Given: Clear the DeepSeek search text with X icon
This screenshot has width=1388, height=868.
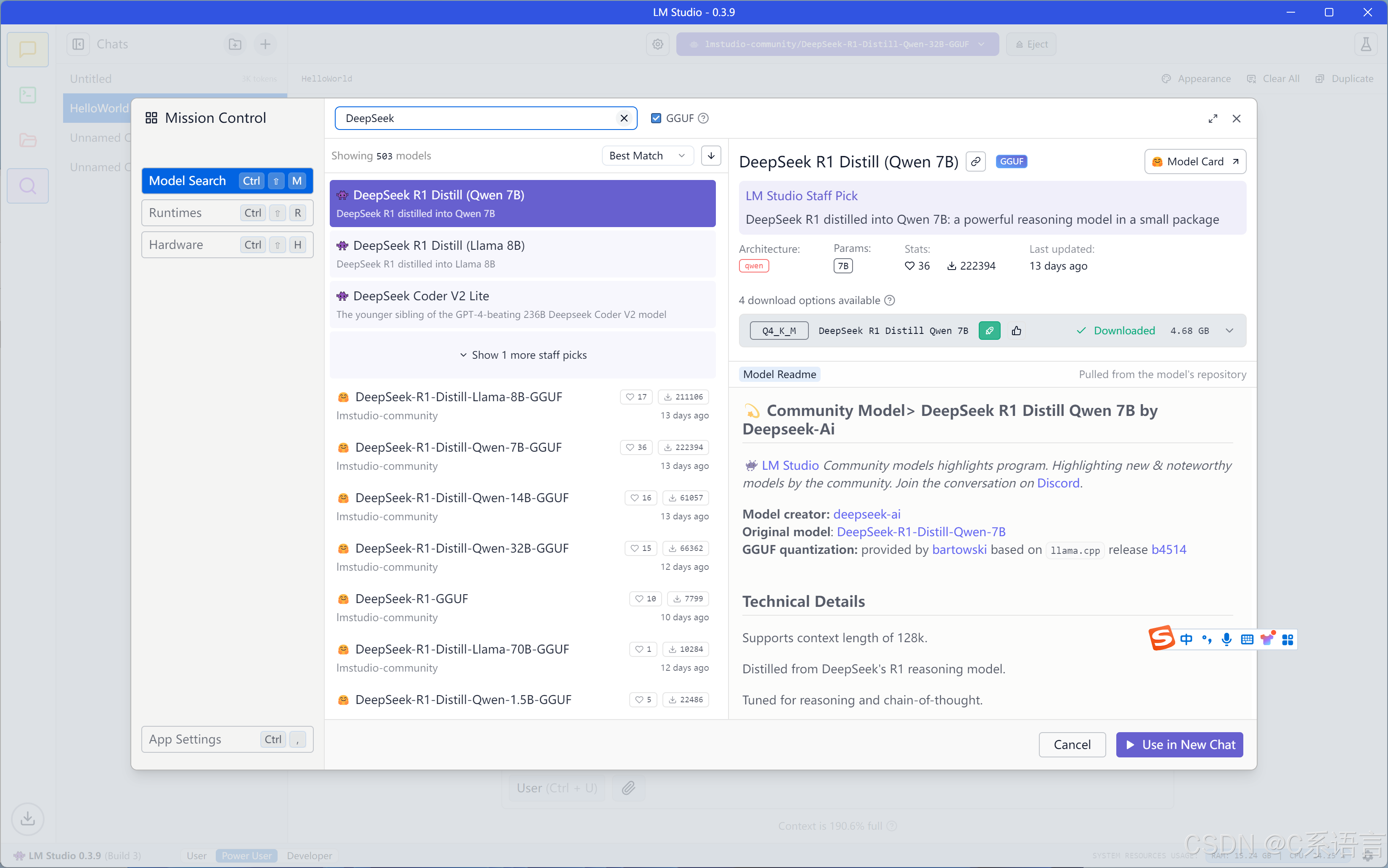Looking at the screenshot, I should click(624, 118).
